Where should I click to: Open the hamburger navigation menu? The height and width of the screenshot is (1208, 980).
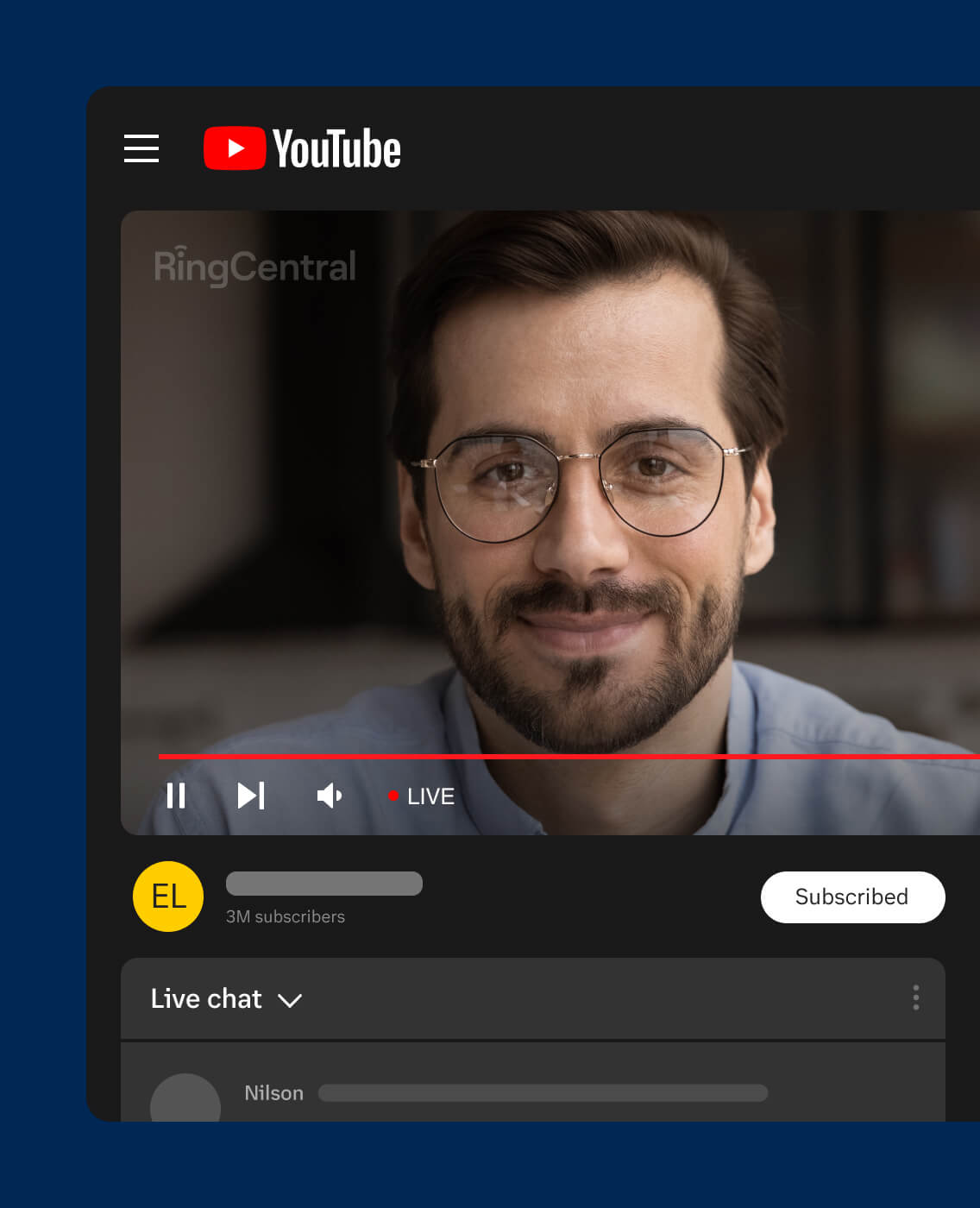[141, 148]
